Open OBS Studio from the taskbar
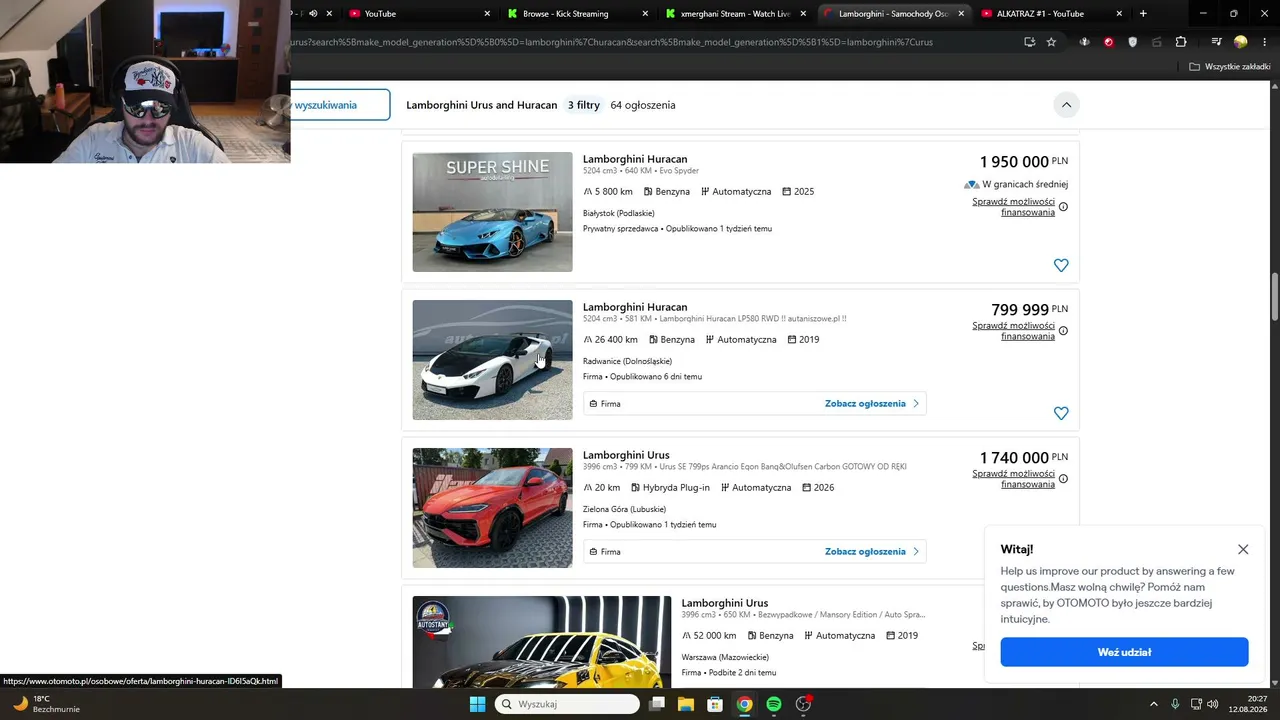The image size is (1280, 720). click(803, 704)
